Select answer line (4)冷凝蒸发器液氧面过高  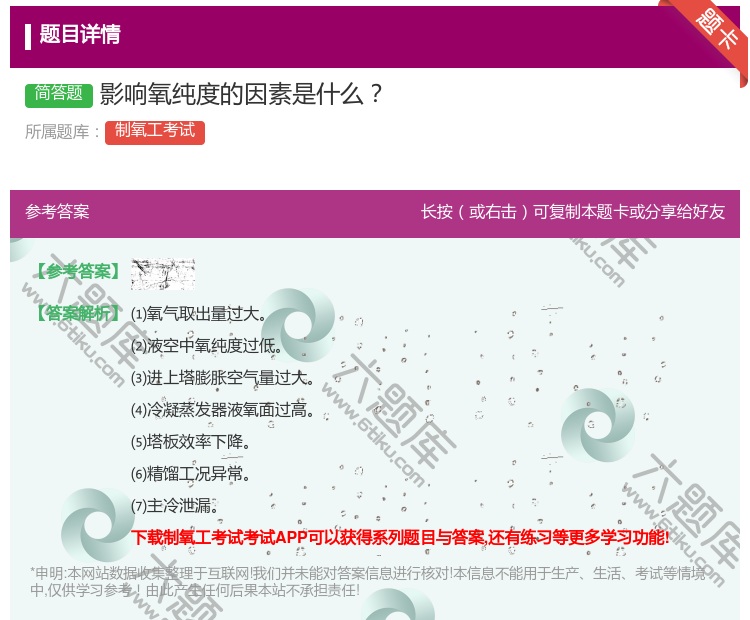coord(222,410)
